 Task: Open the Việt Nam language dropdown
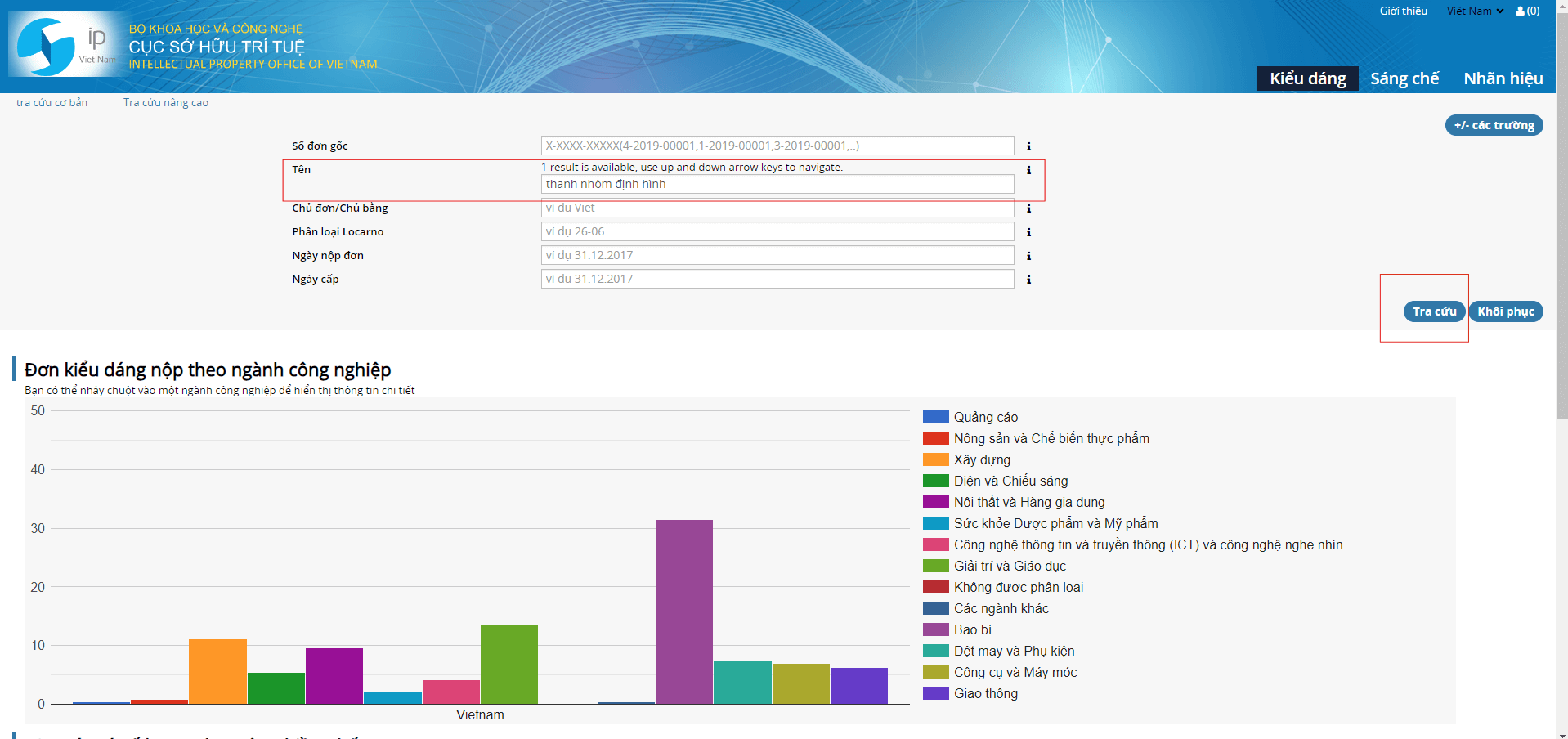coord(1475,11)
